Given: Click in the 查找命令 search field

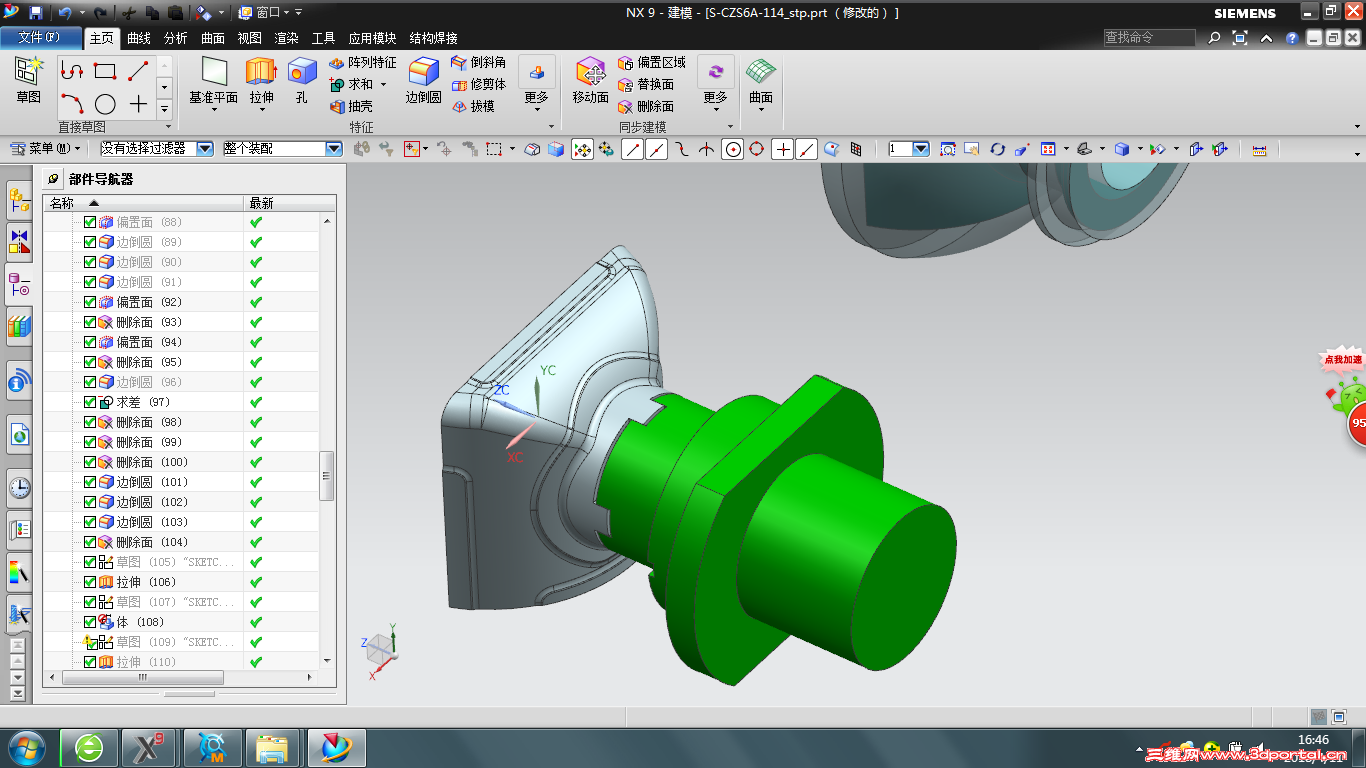Looking at the screenshot, I should coord(1149,38).
